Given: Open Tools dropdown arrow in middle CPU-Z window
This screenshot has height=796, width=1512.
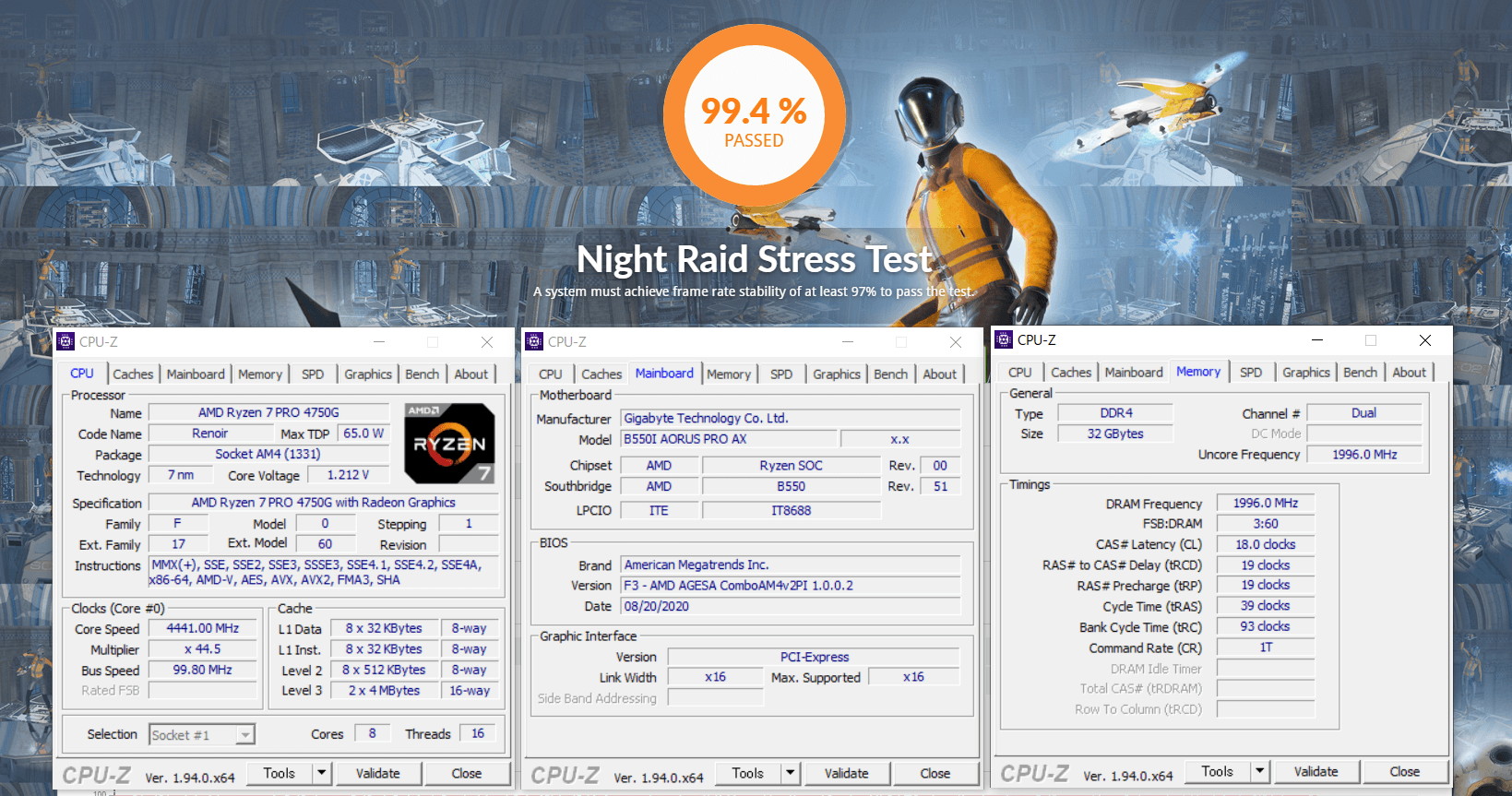Looking at the screenshot, I should 790,773.
